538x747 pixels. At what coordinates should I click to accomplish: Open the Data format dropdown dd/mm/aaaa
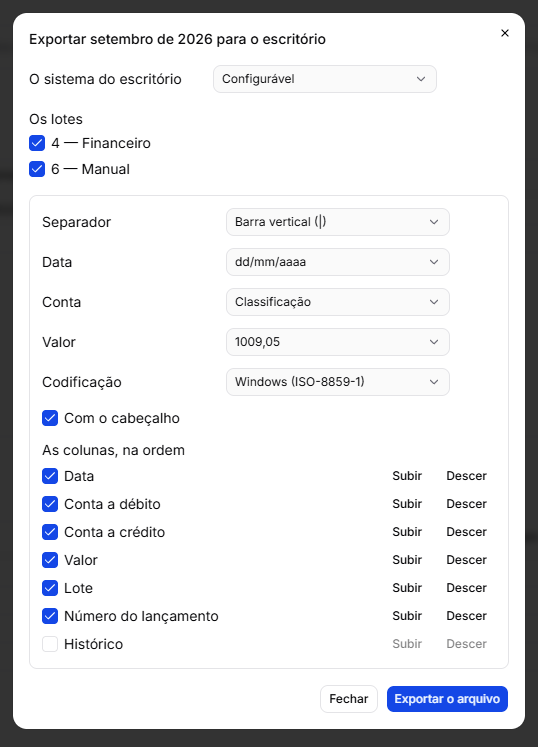coord(337,262)
